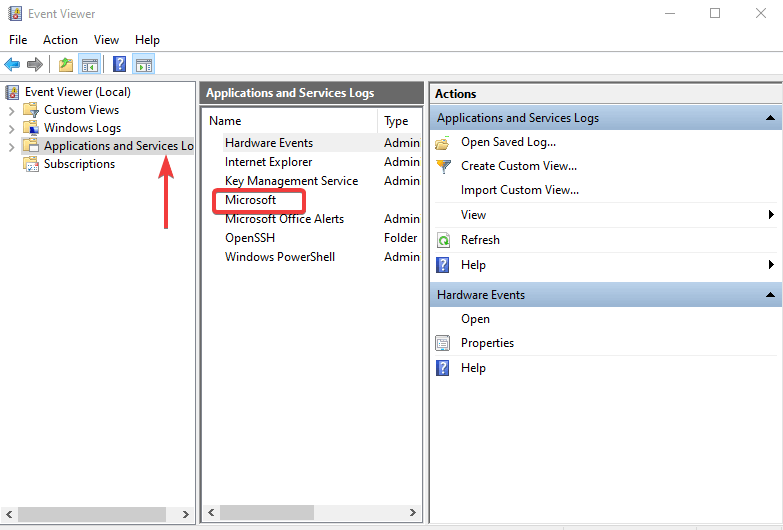The width and height of the screenshot is (783, 530).
Task: Click Import Custom View... action
Action: click(x=520, y=190)
